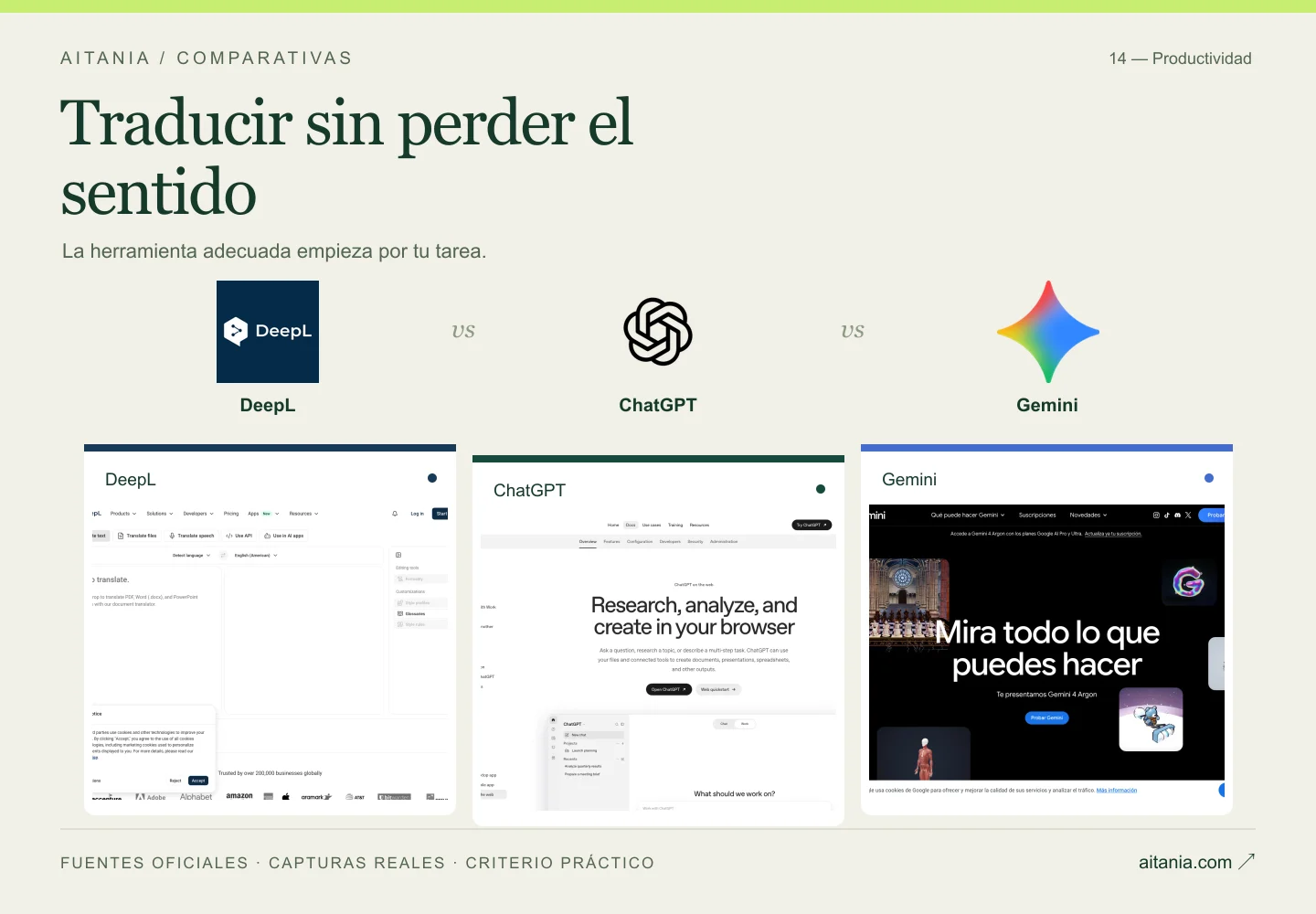Expand Qué puede hacer Gemini menu
Viewport: 1316px width, 914px height.
968,515
